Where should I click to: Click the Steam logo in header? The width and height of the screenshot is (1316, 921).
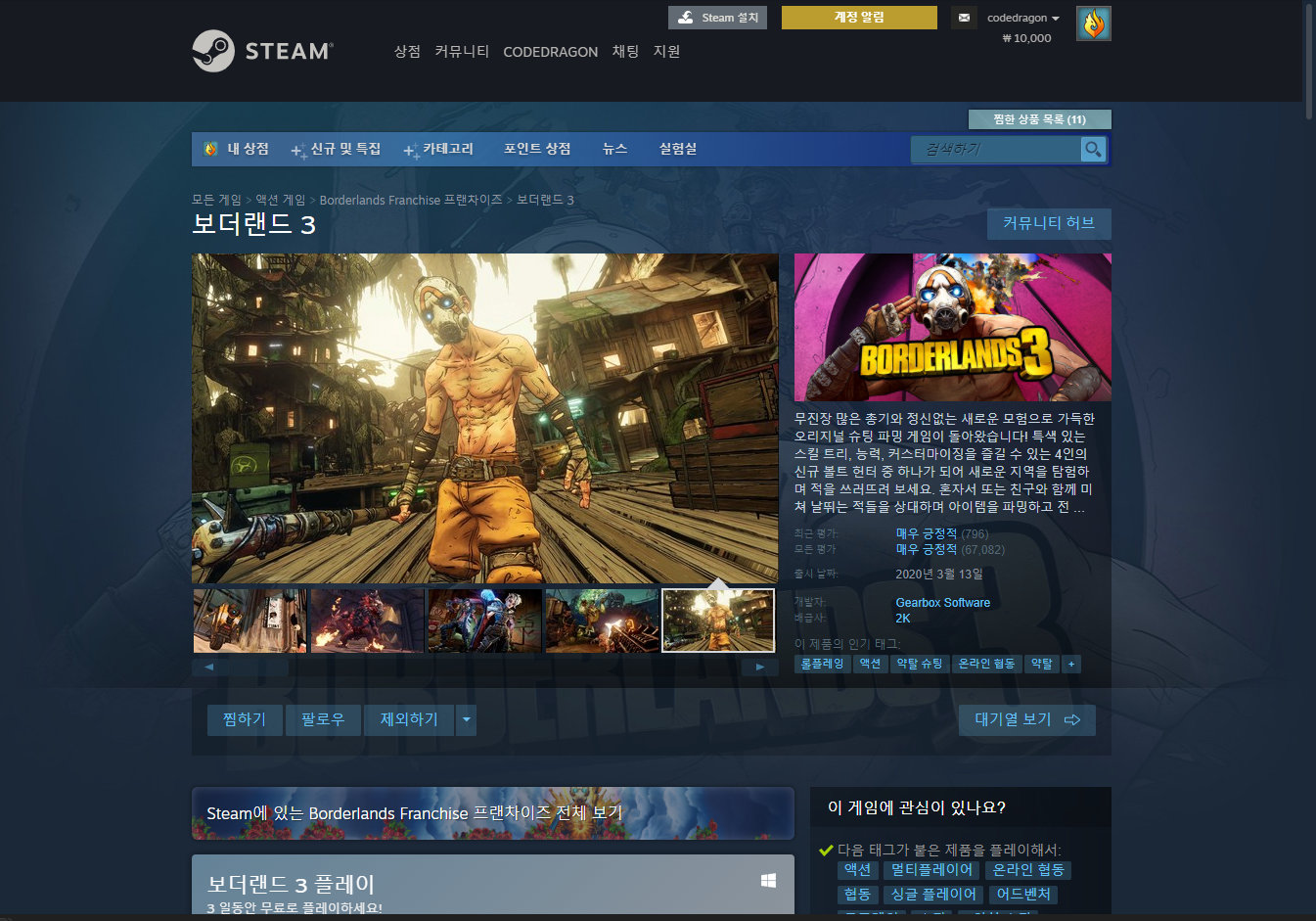coord(262,51)
